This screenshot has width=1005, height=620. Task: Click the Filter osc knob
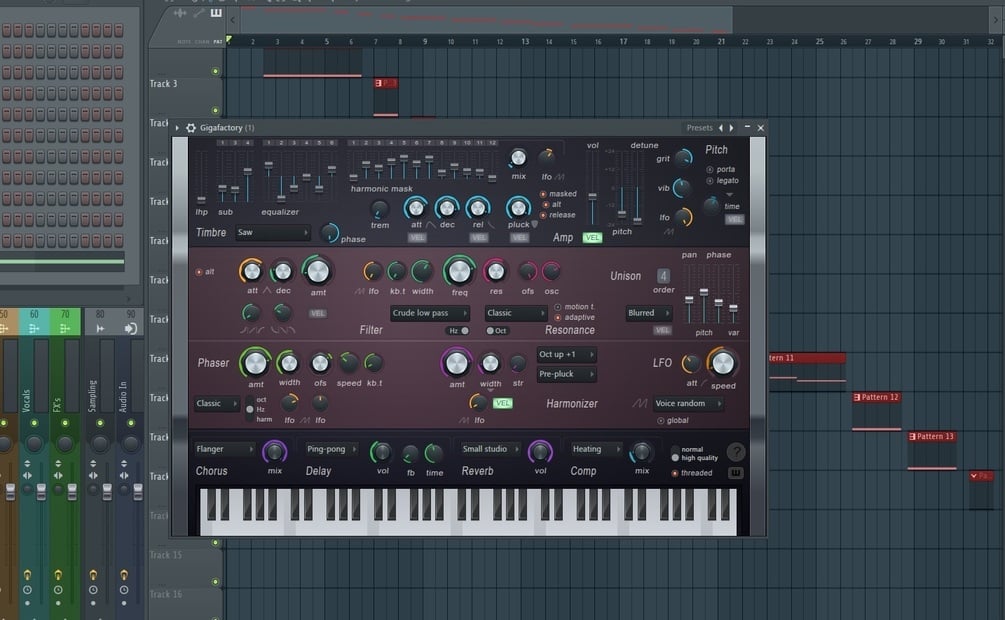551,272
